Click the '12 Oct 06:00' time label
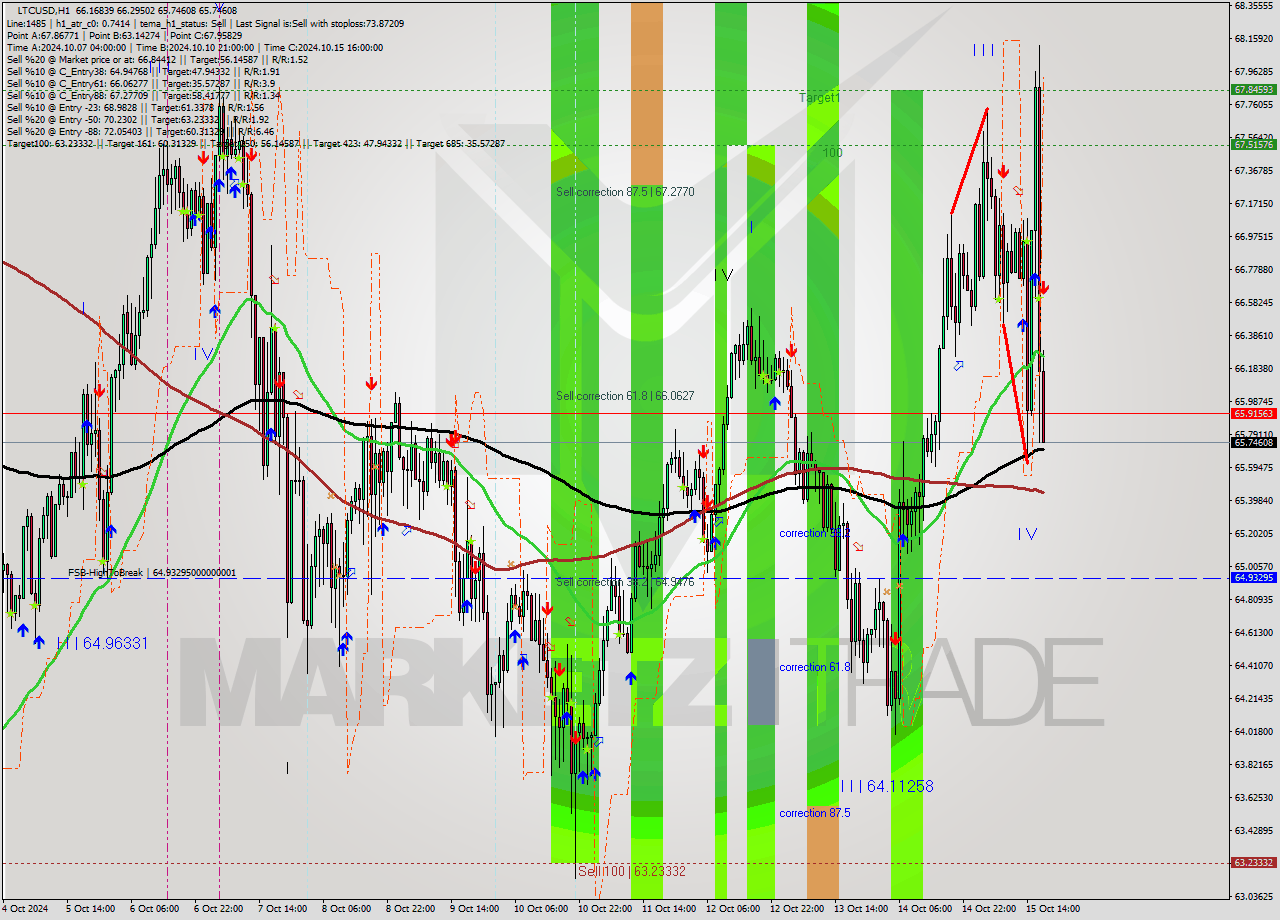Viewport: 1280px width, 920px height. [732, 909]
